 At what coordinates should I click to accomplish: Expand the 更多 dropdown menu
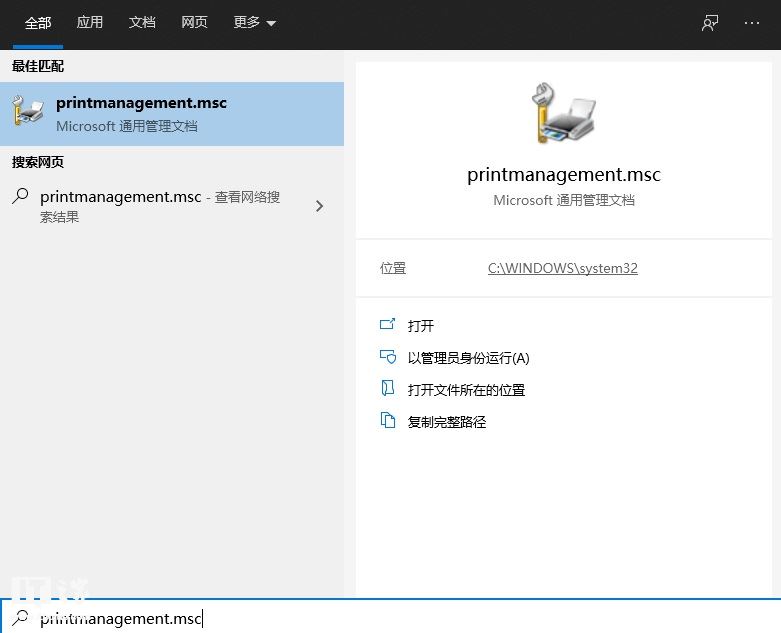click(255, 22)
